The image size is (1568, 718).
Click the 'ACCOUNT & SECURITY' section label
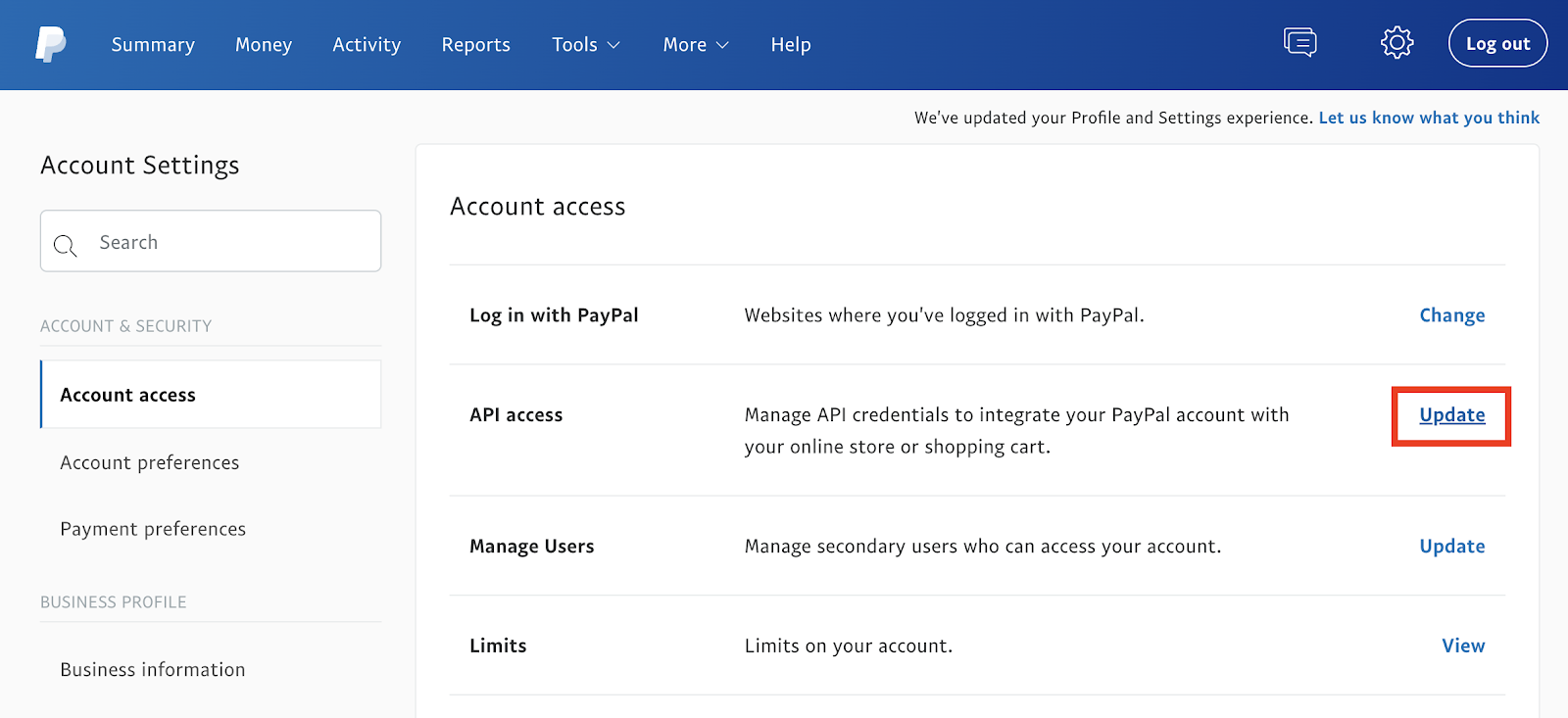[126, 326]
